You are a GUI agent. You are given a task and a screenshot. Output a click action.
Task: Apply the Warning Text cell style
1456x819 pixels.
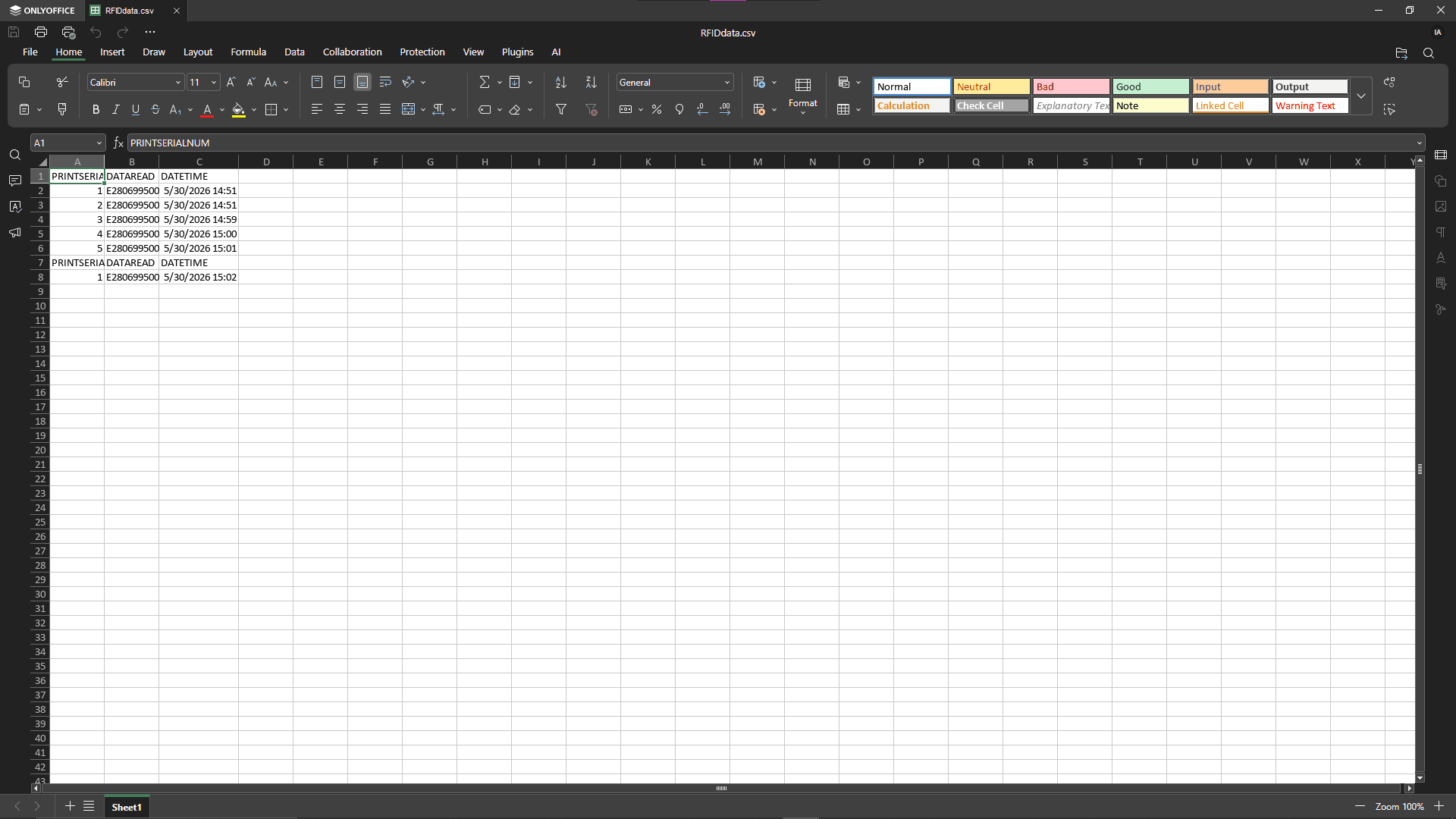point(1310,105)
